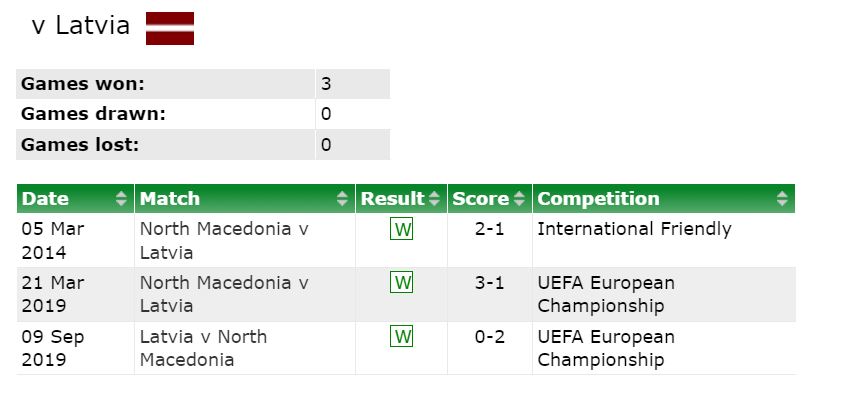Click the 3-1 score cell
847x405 pixels.
pos(489,283)
